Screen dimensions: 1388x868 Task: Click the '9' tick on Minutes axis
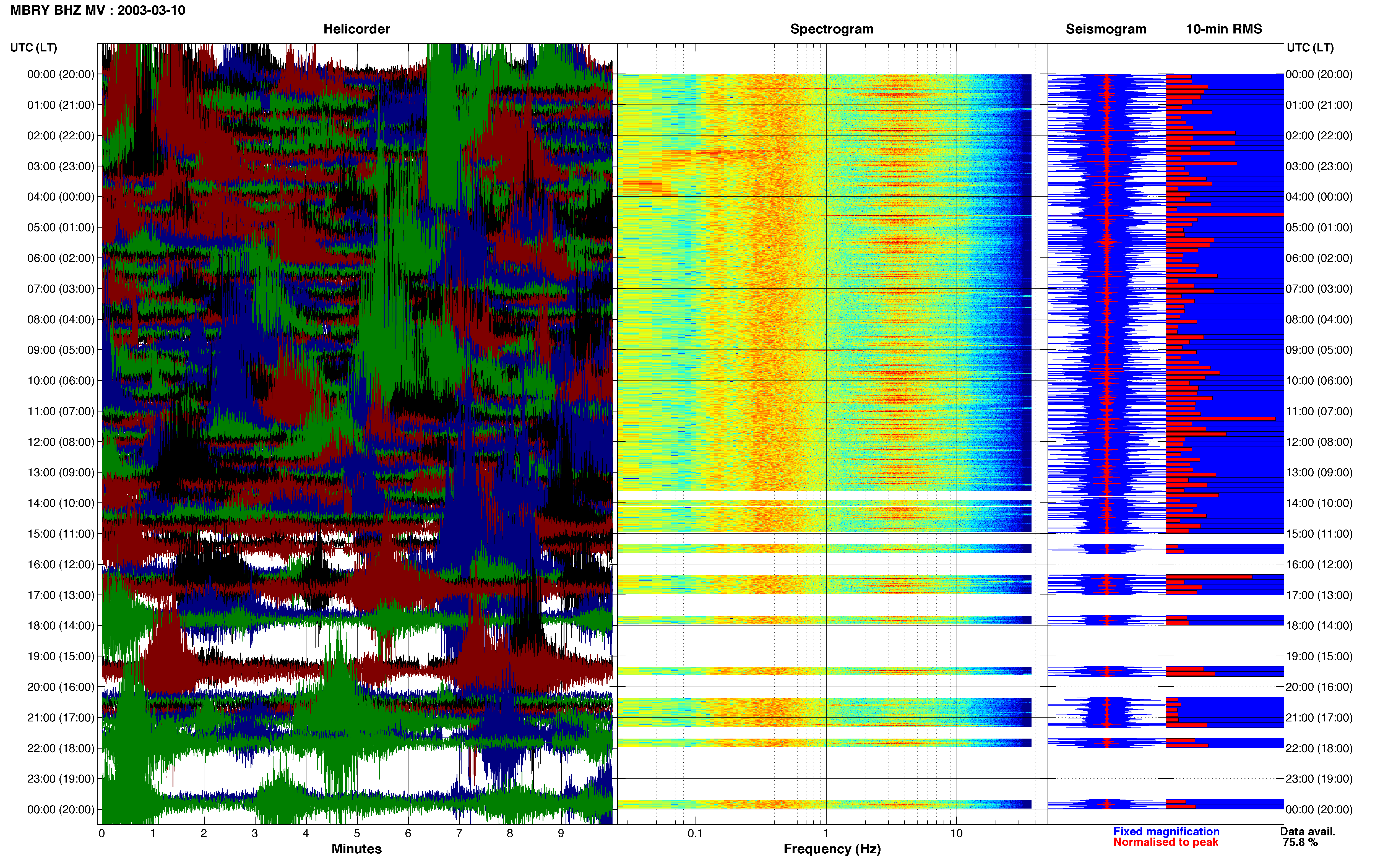tap(561, 833)
